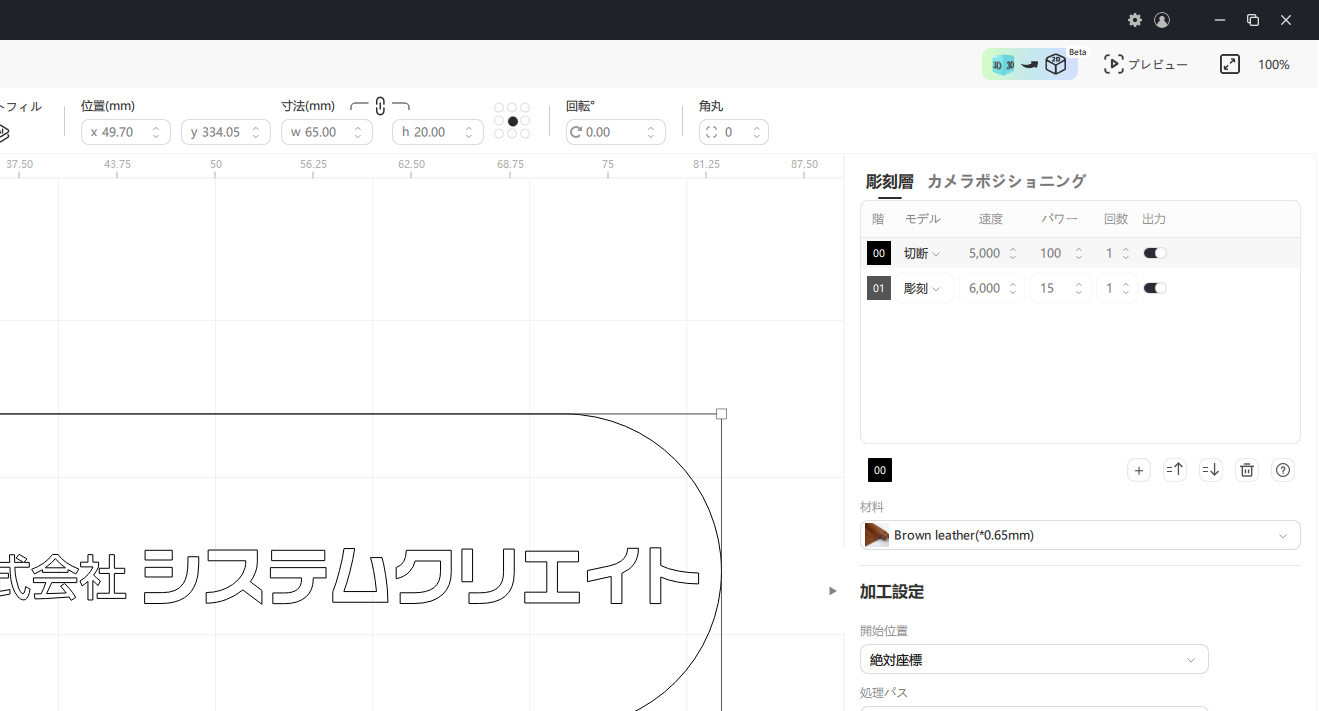This screenshot has width=1319, height=711.
Task: Click the 出力 column header
Action: (1154, 219)
